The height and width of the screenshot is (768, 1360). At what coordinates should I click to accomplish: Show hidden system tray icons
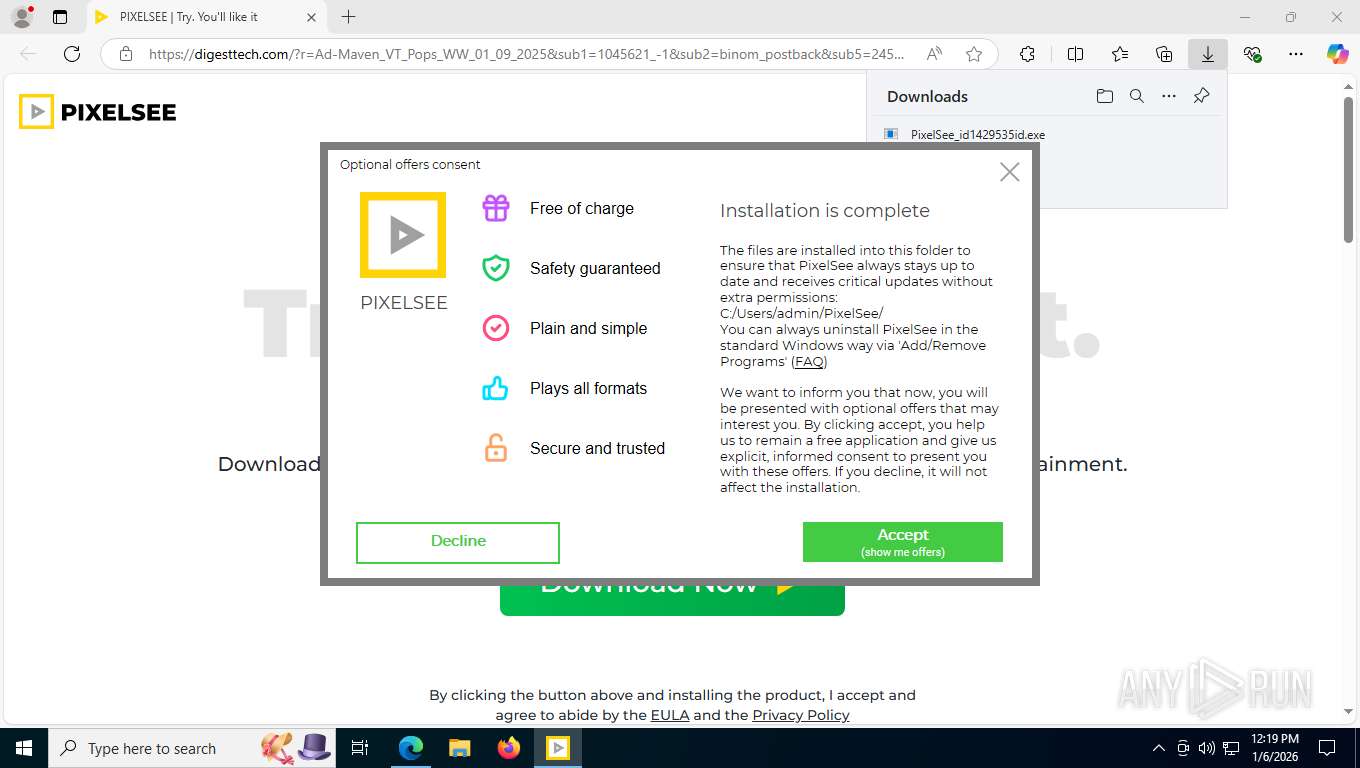[1159, 748]
